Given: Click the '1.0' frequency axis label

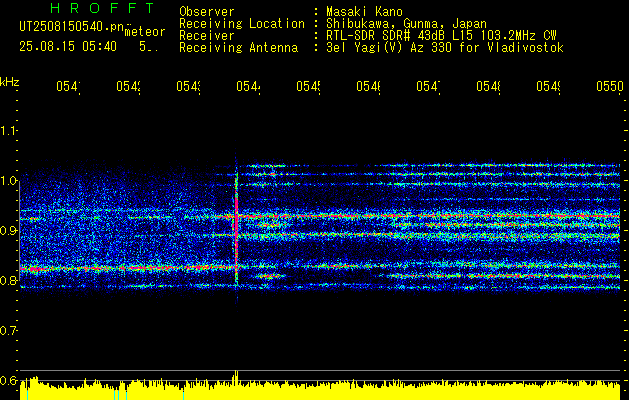Looking at the screenshot, I should point(9,181).
